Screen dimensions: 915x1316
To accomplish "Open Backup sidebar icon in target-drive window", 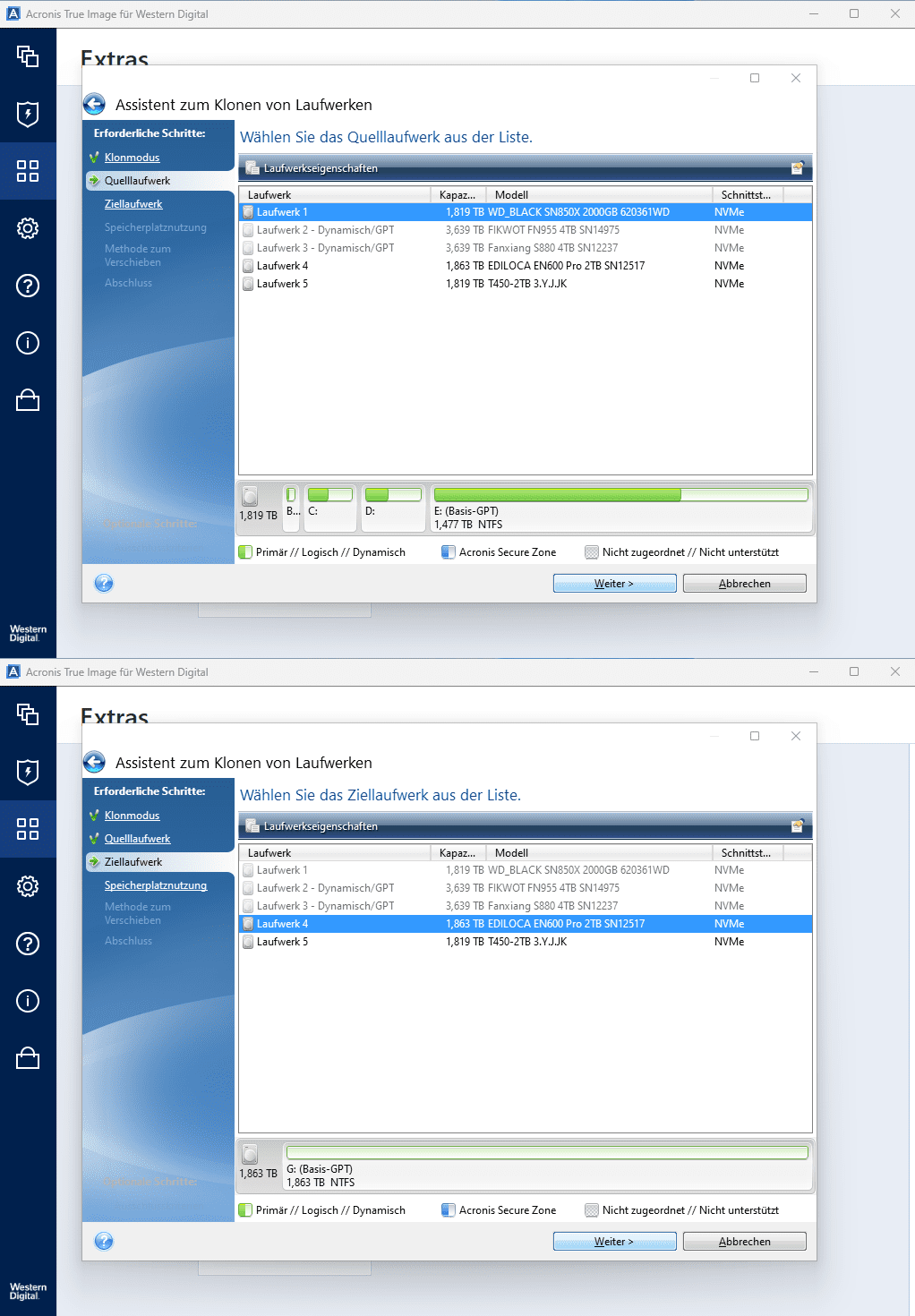I will pos(28,714).
